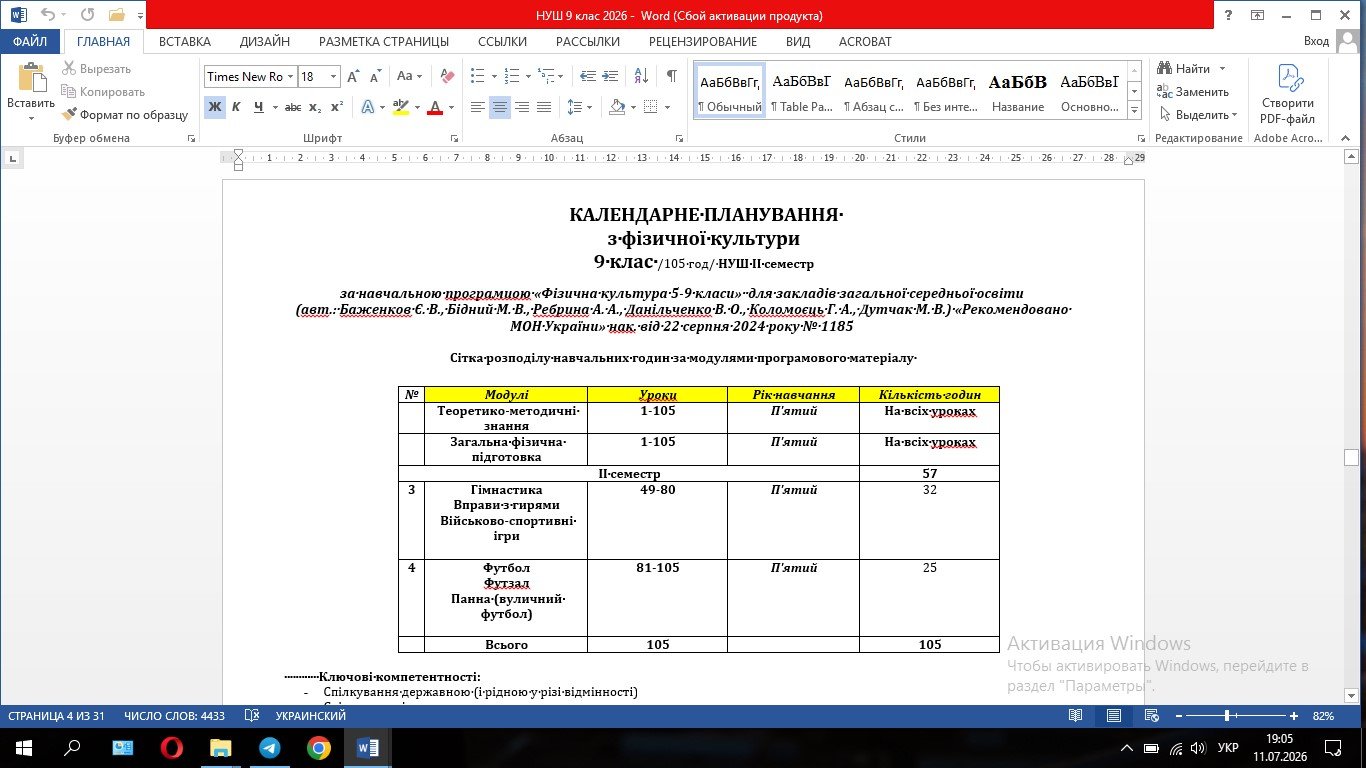Switch to web layout view icon
This screenshot has width=1366, height=768.
tap(1151, 716)
